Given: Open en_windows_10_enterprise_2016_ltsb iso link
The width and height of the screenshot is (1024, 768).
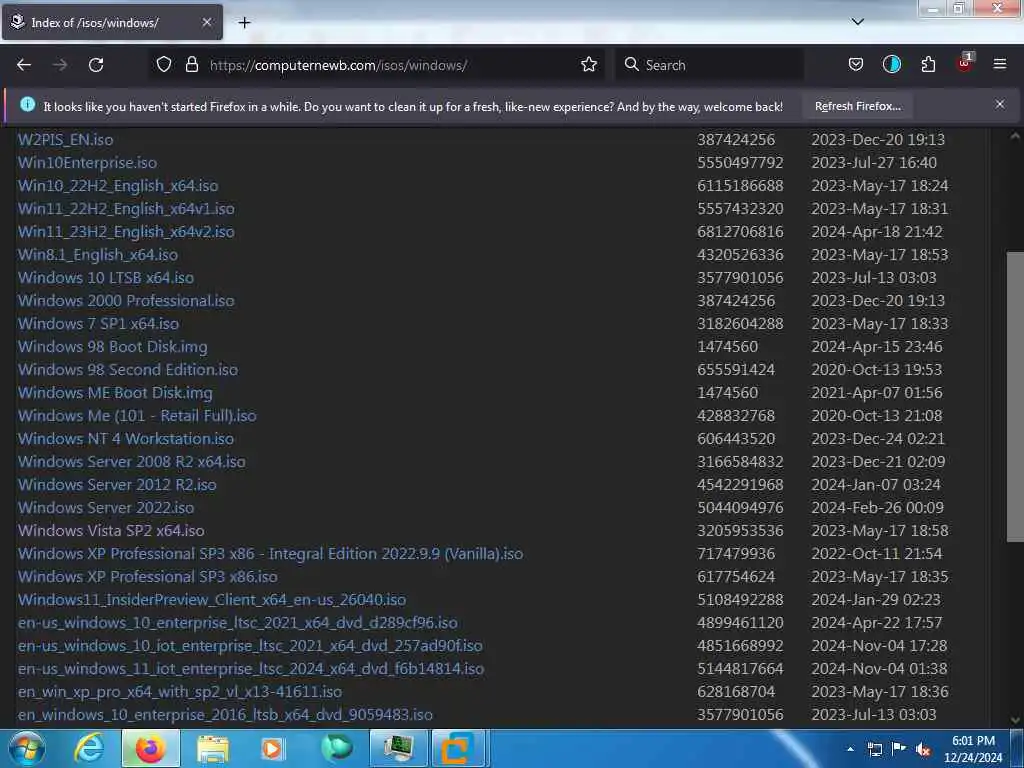Looking at the screenshot, I should 225,714.
